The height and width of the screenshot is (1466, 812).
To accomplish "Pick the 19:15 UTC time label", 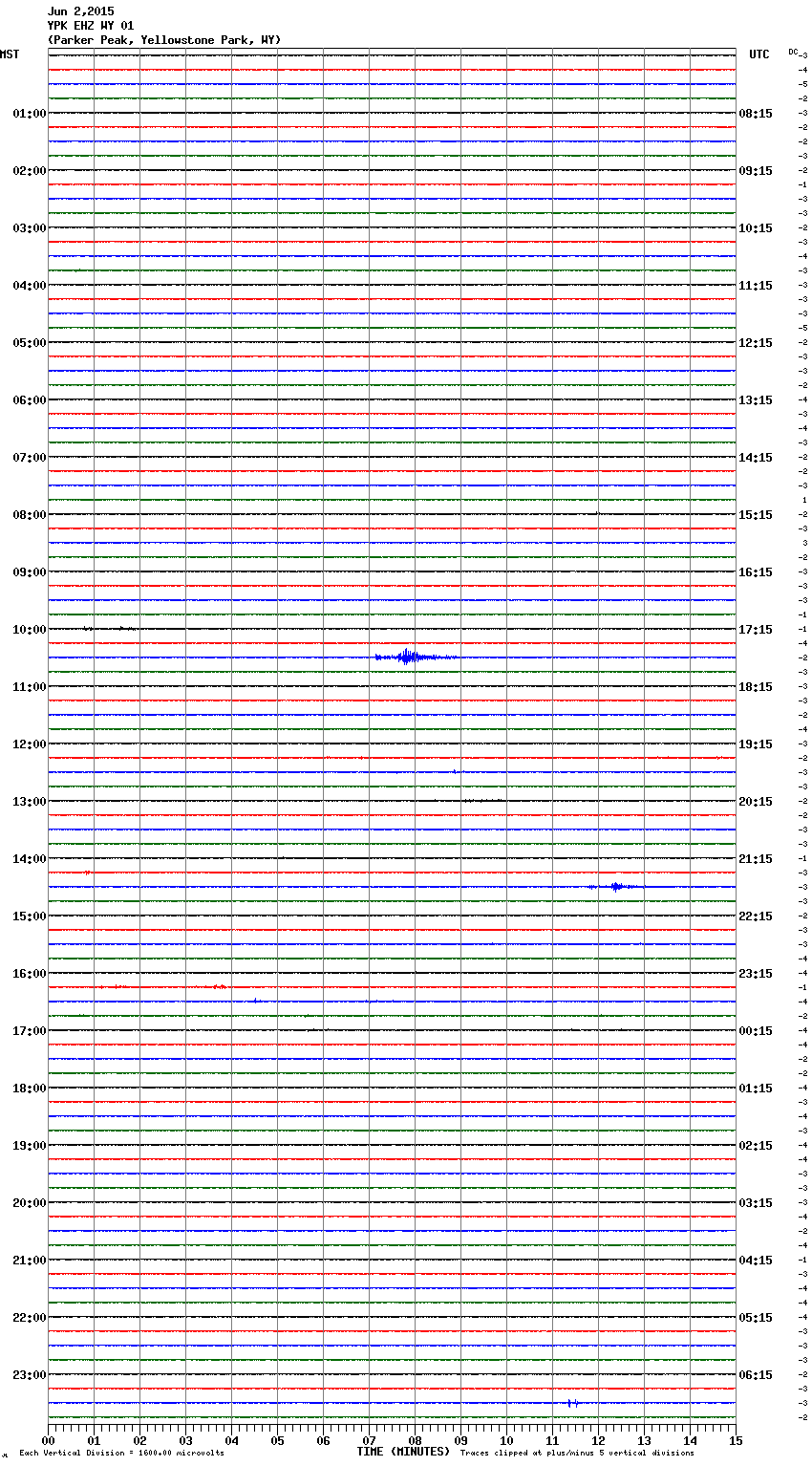I will 756,744.
